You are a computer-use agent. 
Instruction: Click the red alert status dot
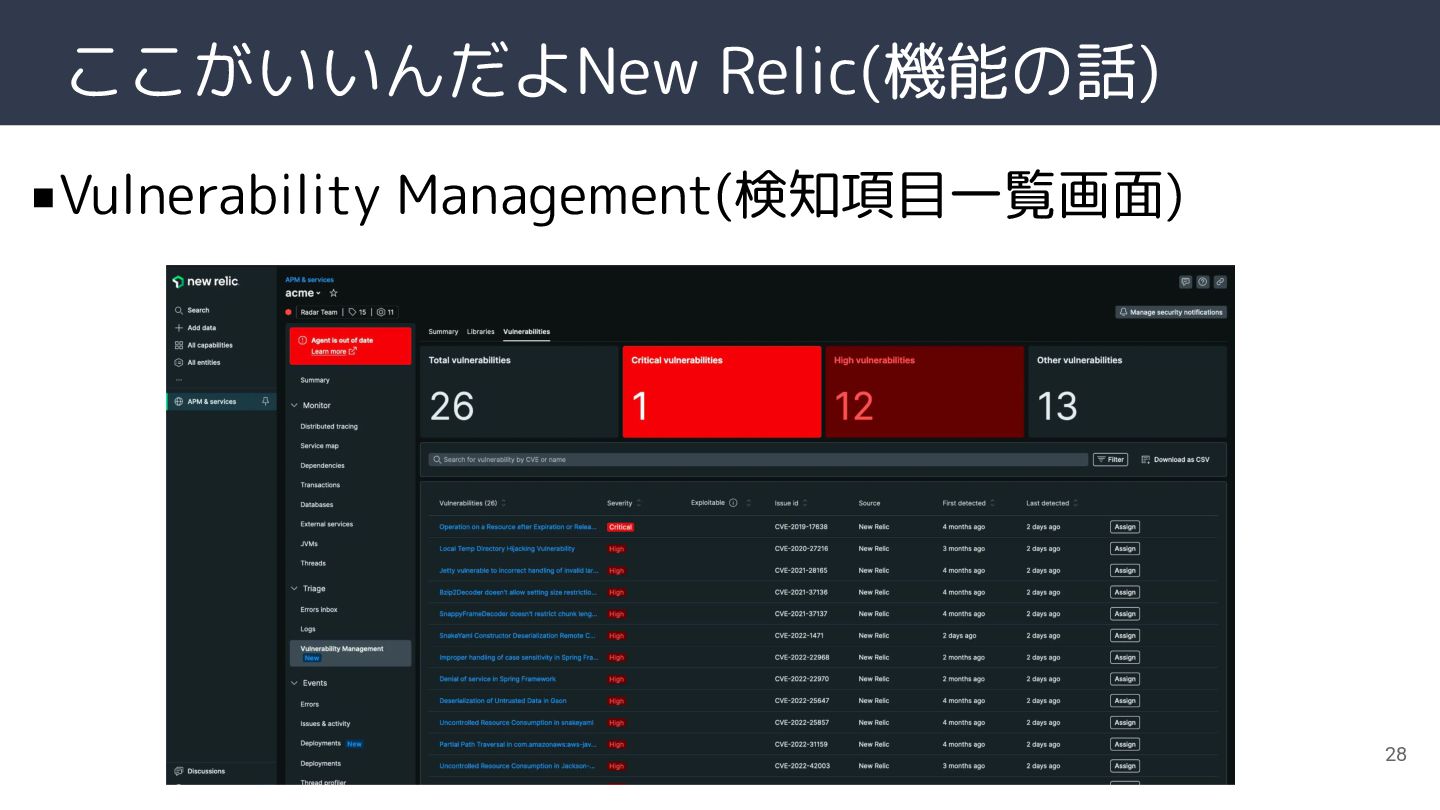click(289, 312)
